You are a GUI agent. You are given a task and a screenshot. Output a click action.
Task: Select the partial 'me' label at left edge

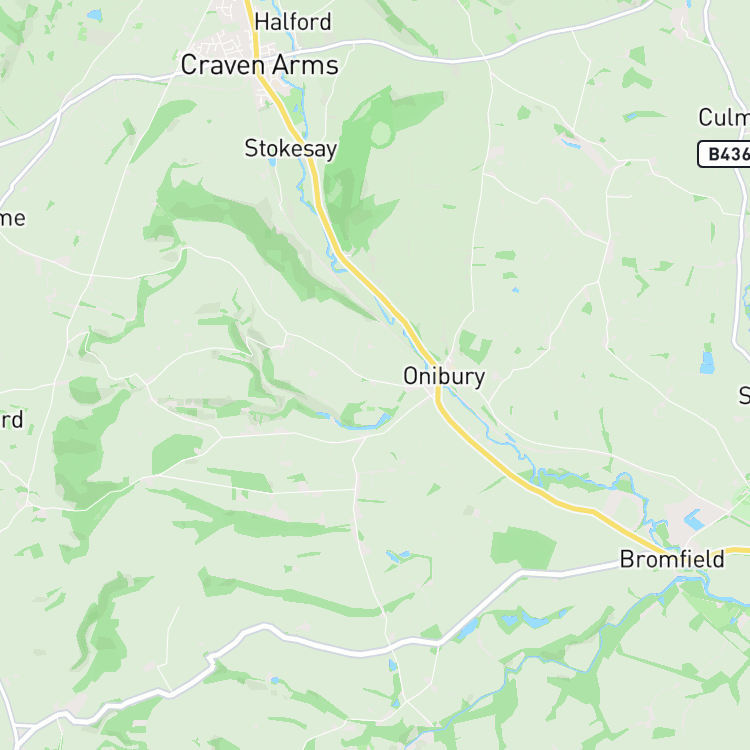point(13,219)
